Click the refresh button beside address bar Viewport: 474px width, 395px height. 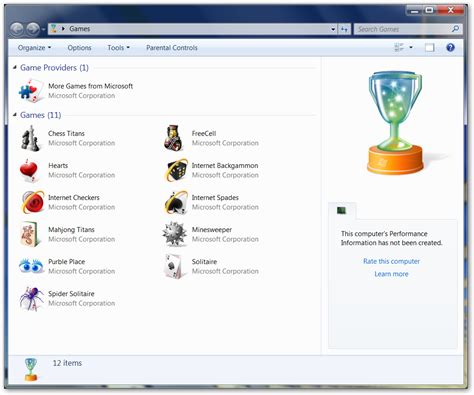(344, 29)
